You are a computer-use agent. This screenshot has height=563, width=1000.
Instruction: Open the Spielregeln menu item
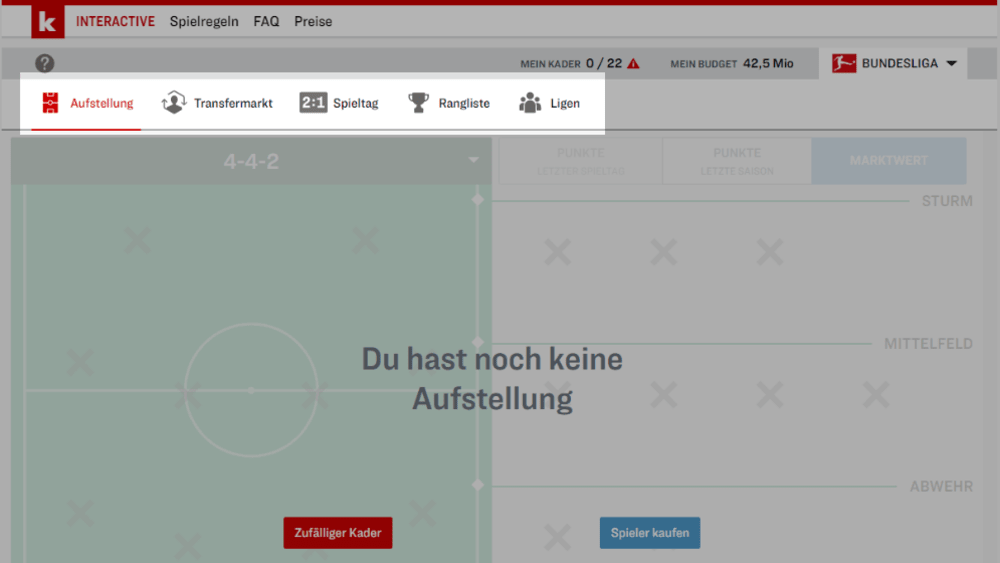coord(204,21)
